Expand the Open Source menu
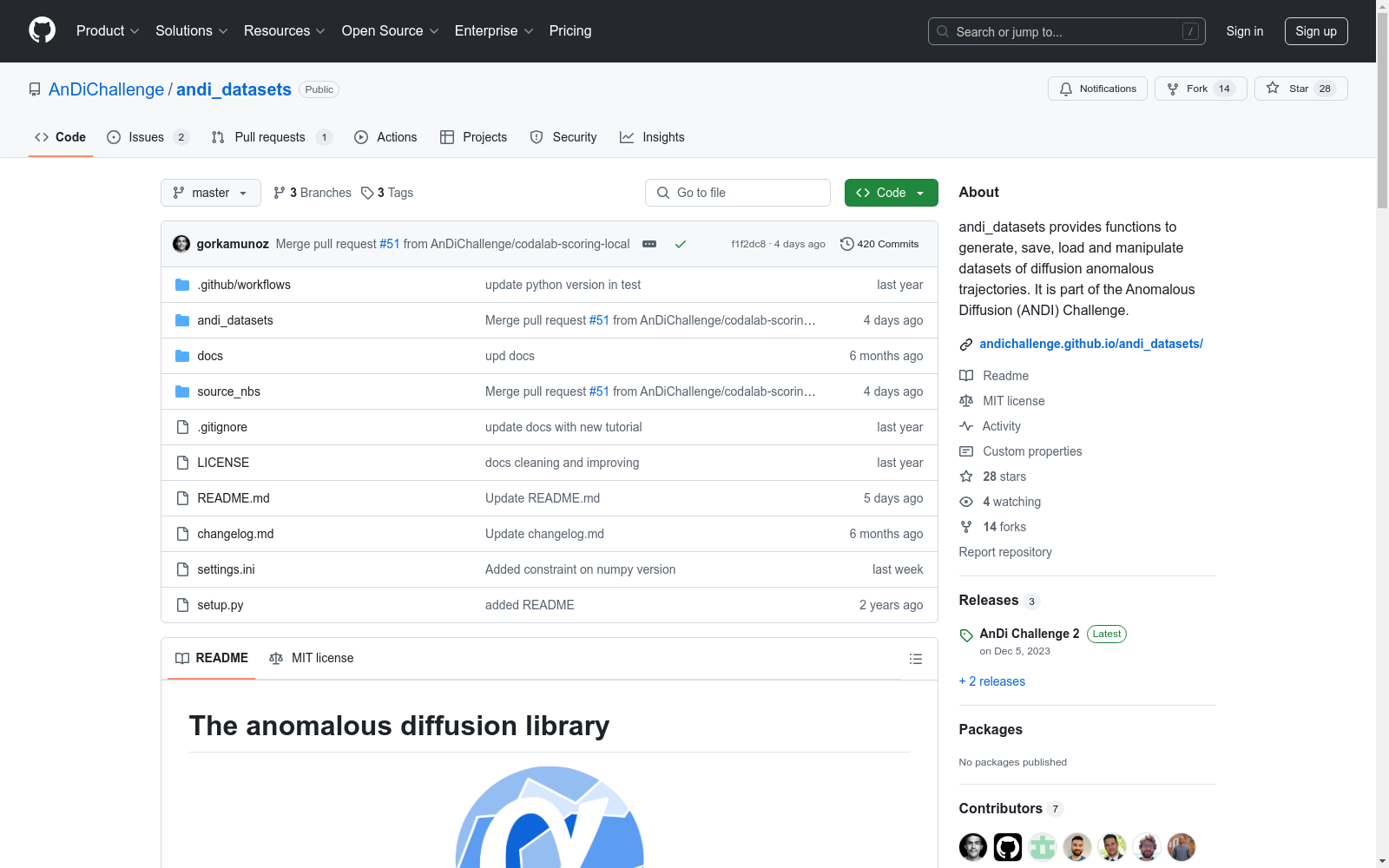This screenshot has width=1389, height=868. pos(391,30)
